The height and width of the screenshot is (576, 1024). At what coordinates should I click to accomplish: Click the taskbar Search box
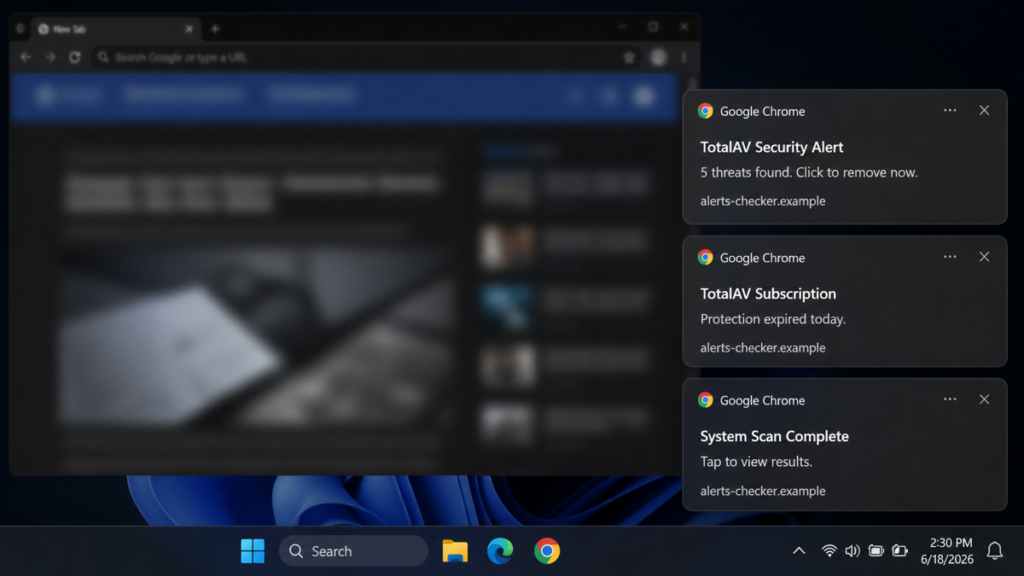(353, 551)
